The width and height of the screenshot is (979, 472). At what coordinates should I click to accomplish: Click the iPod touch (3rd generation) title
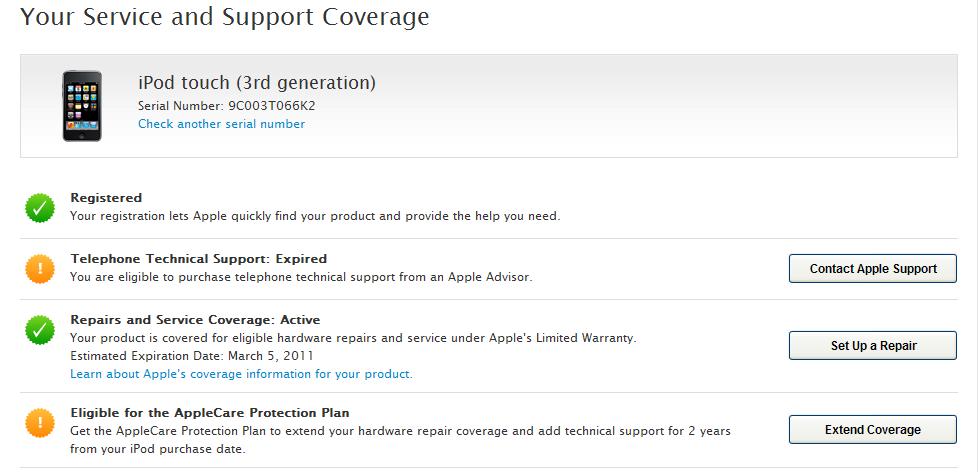pos(257,82)
